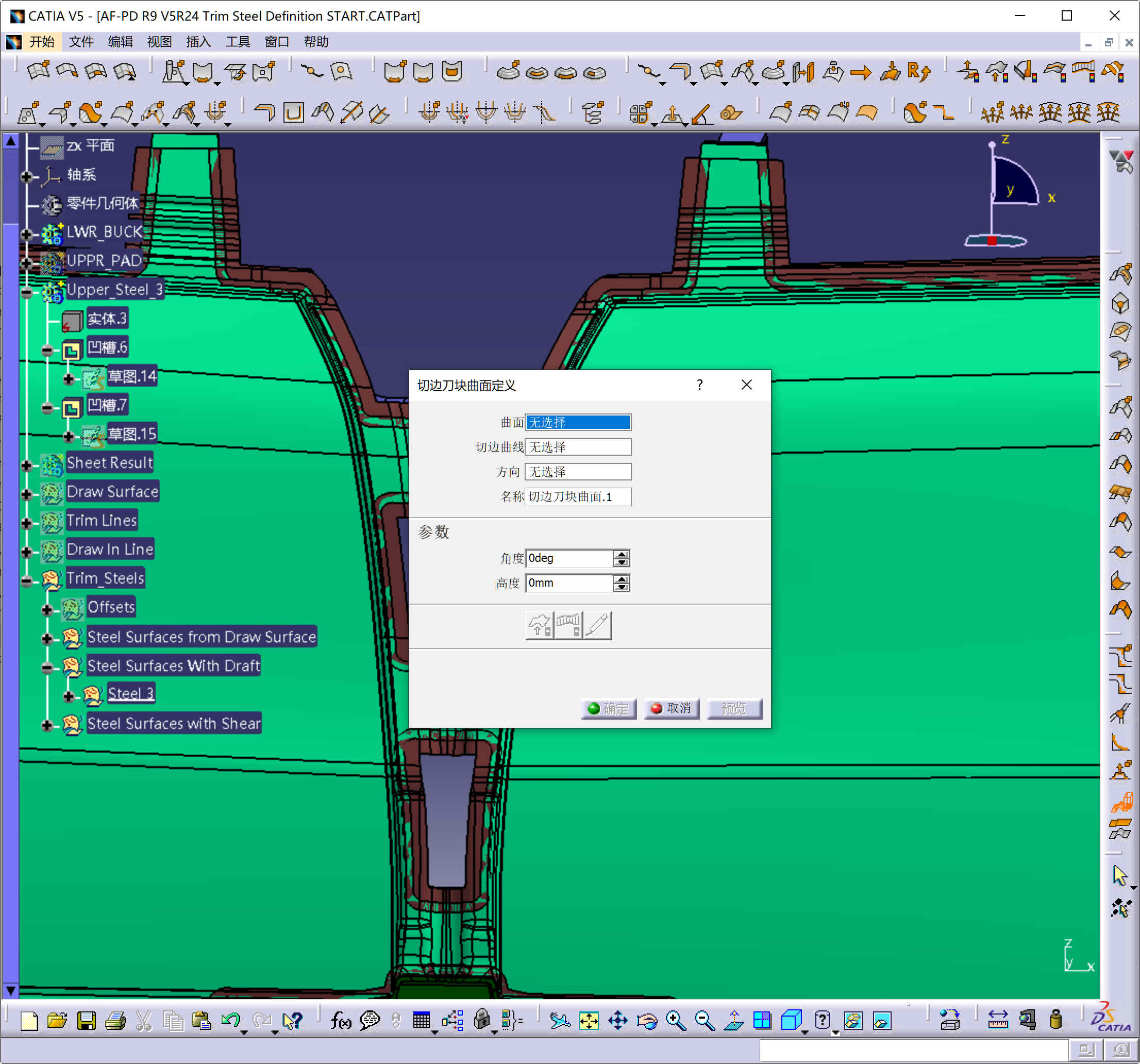1140x1064 pixels.
Task: Click the Fit All In icon
Action: [589, 1021]
